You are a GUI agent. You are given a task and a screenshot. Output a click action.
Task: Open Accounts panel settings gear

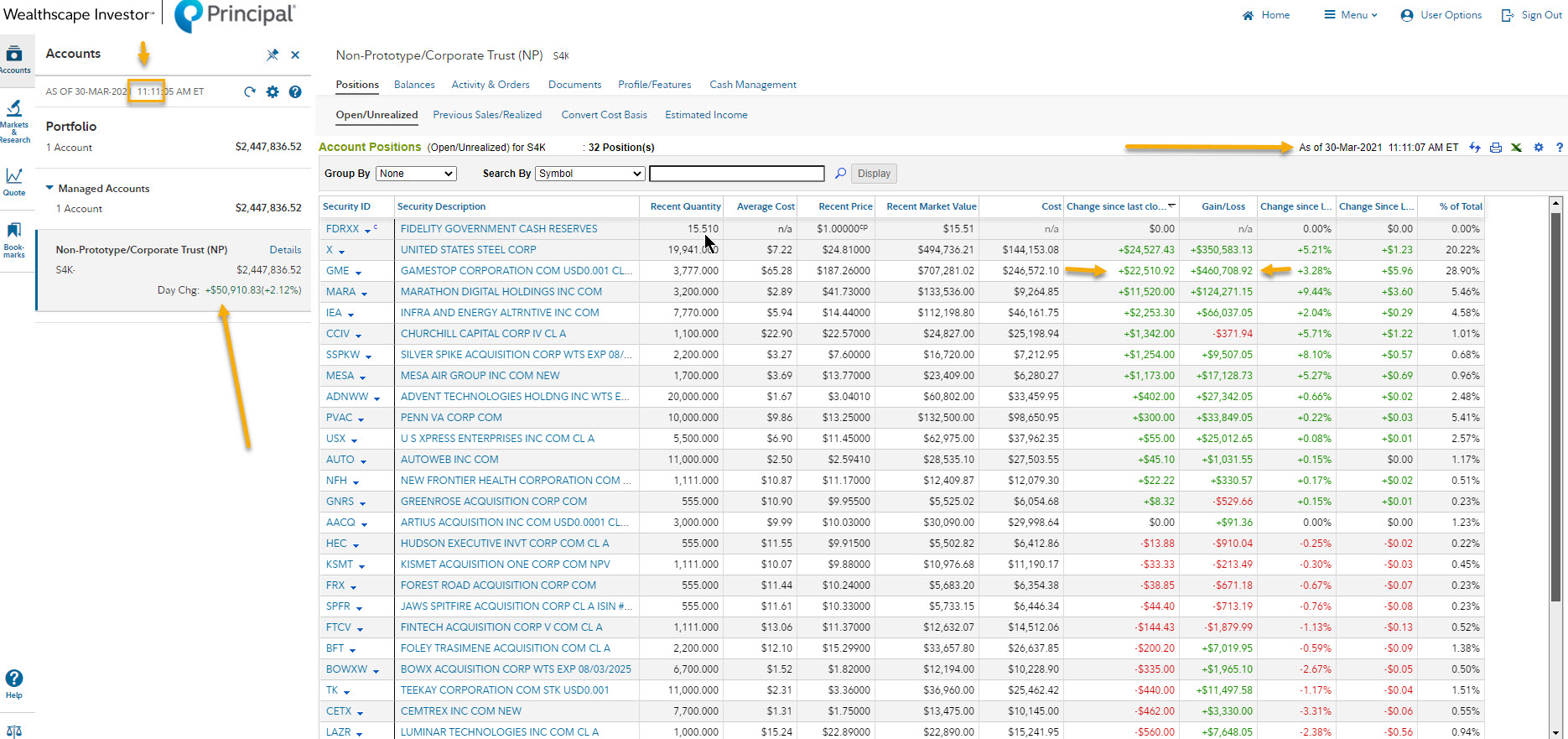(x=273, y=91)
